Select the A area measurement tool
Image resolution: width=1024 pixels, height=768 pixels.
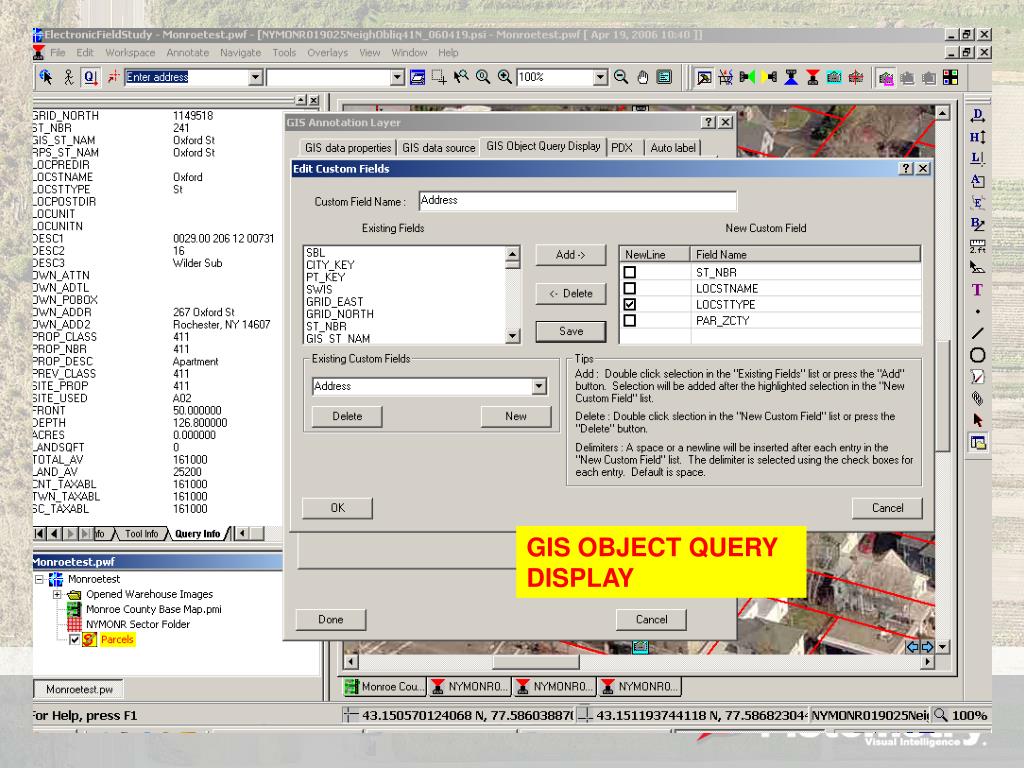pyautogui.click(x=977, y=181)
